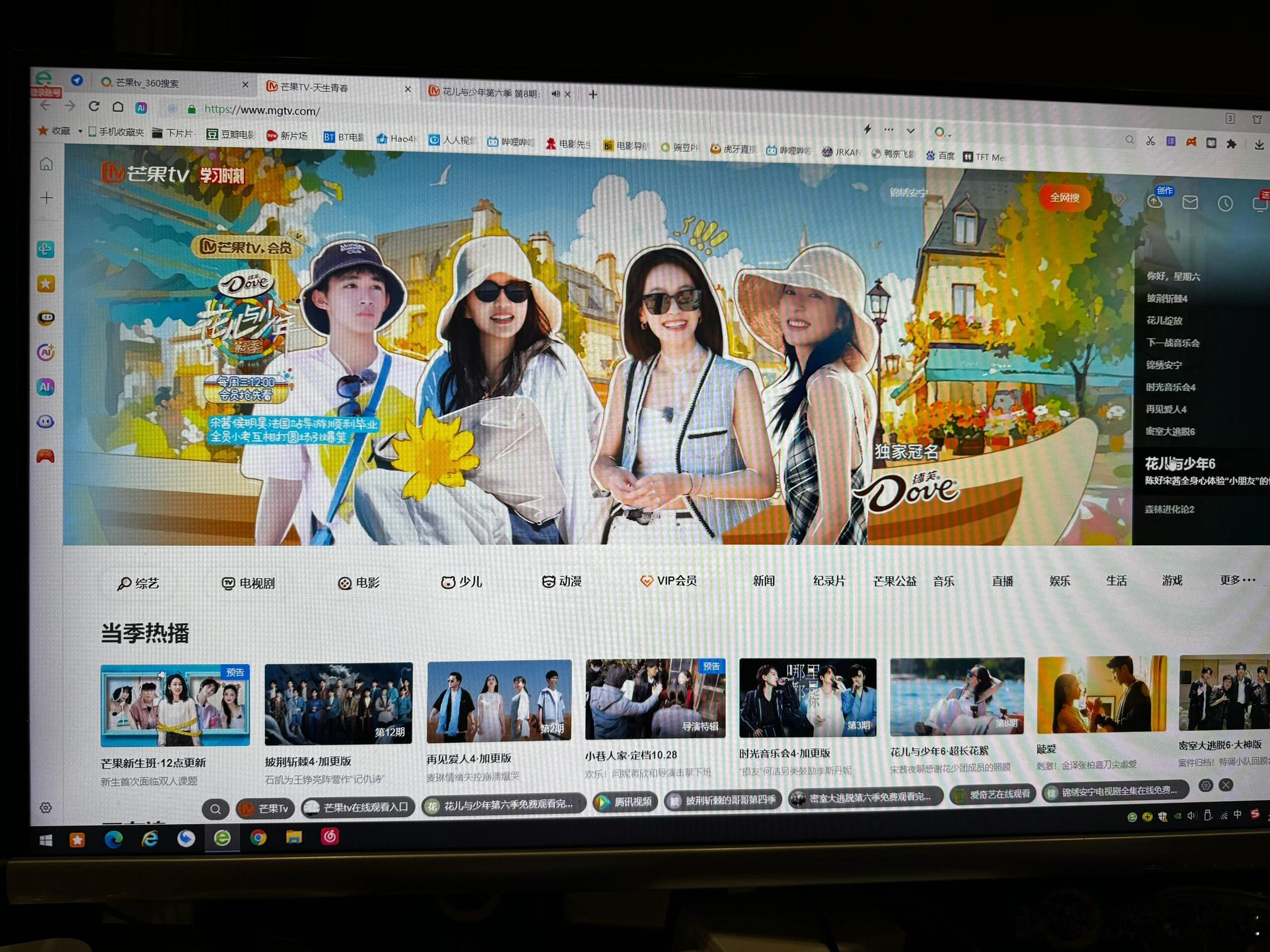Open the 更多 categories menu
The width and height of the screenshot is (1270, 952).
coord(1237,580)
